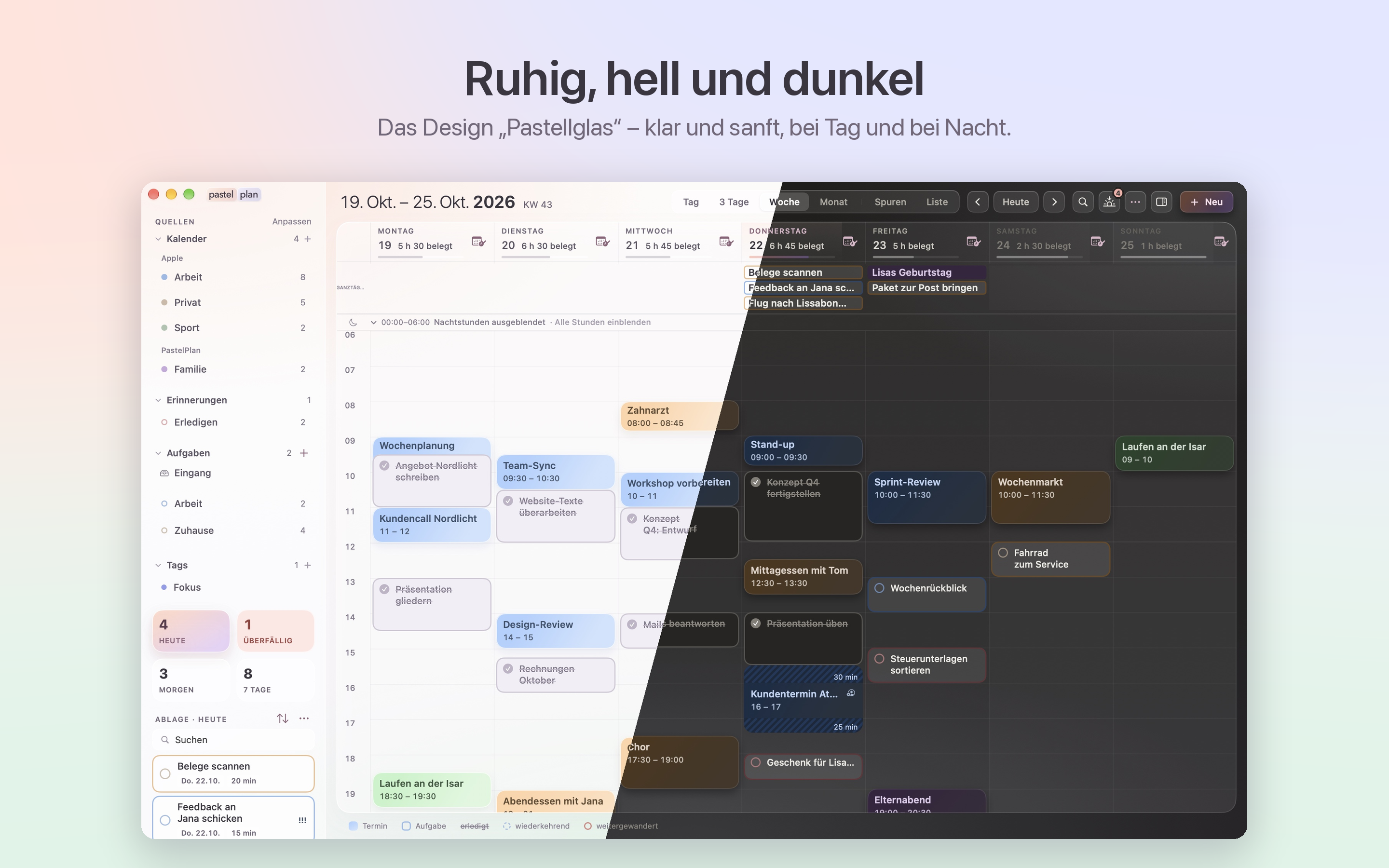Screen dimensions: 1389x868
Task: Click the day-planning icon for Montag 19
Action: (x=479, y=242)
